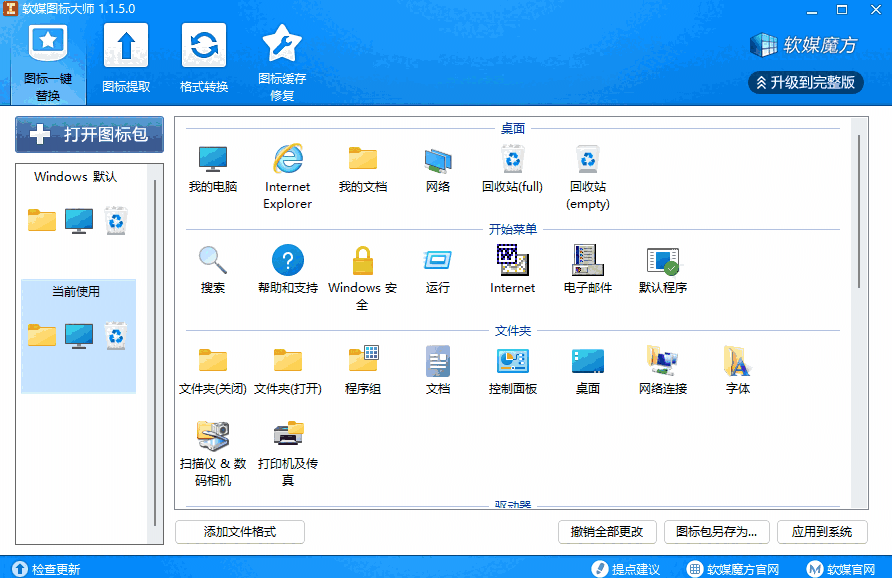Click the 图标缓存修复 toolbar icon
The width and height of the screenshot is (892, 578).
click(x=281, y=55)
